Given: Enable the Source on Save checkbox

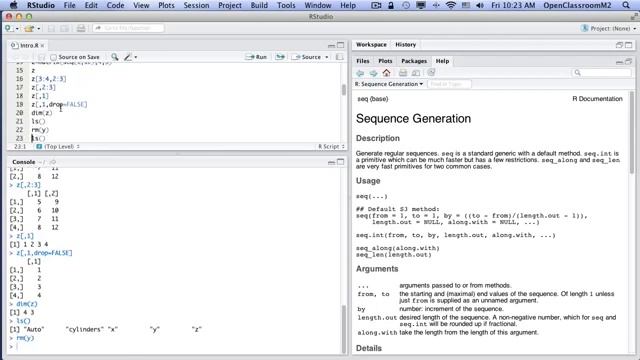Looking at the screenshot, I should (53, 57).
